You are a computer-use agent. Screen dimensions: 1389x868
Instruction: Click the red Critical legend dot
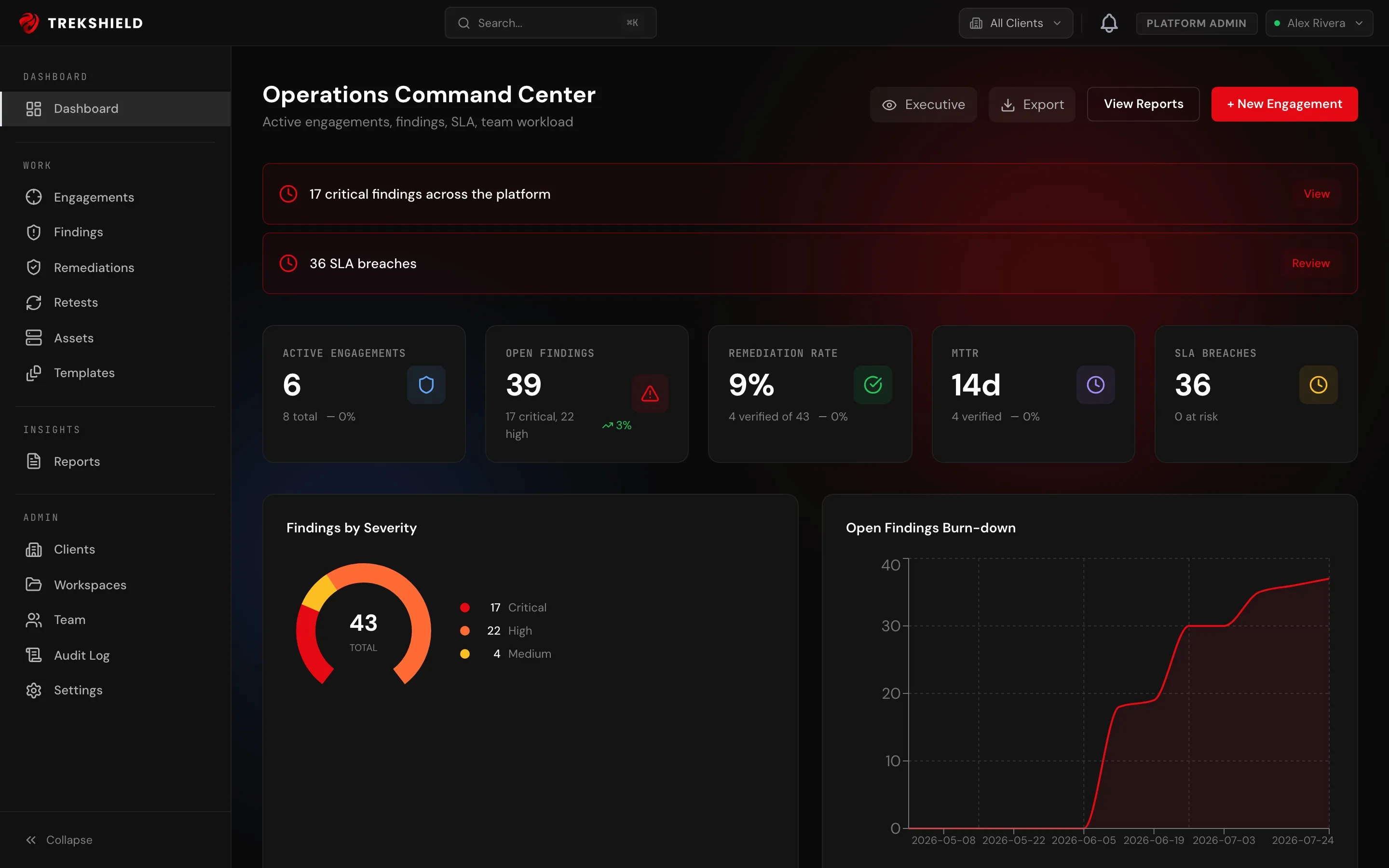tap(465, 608)
